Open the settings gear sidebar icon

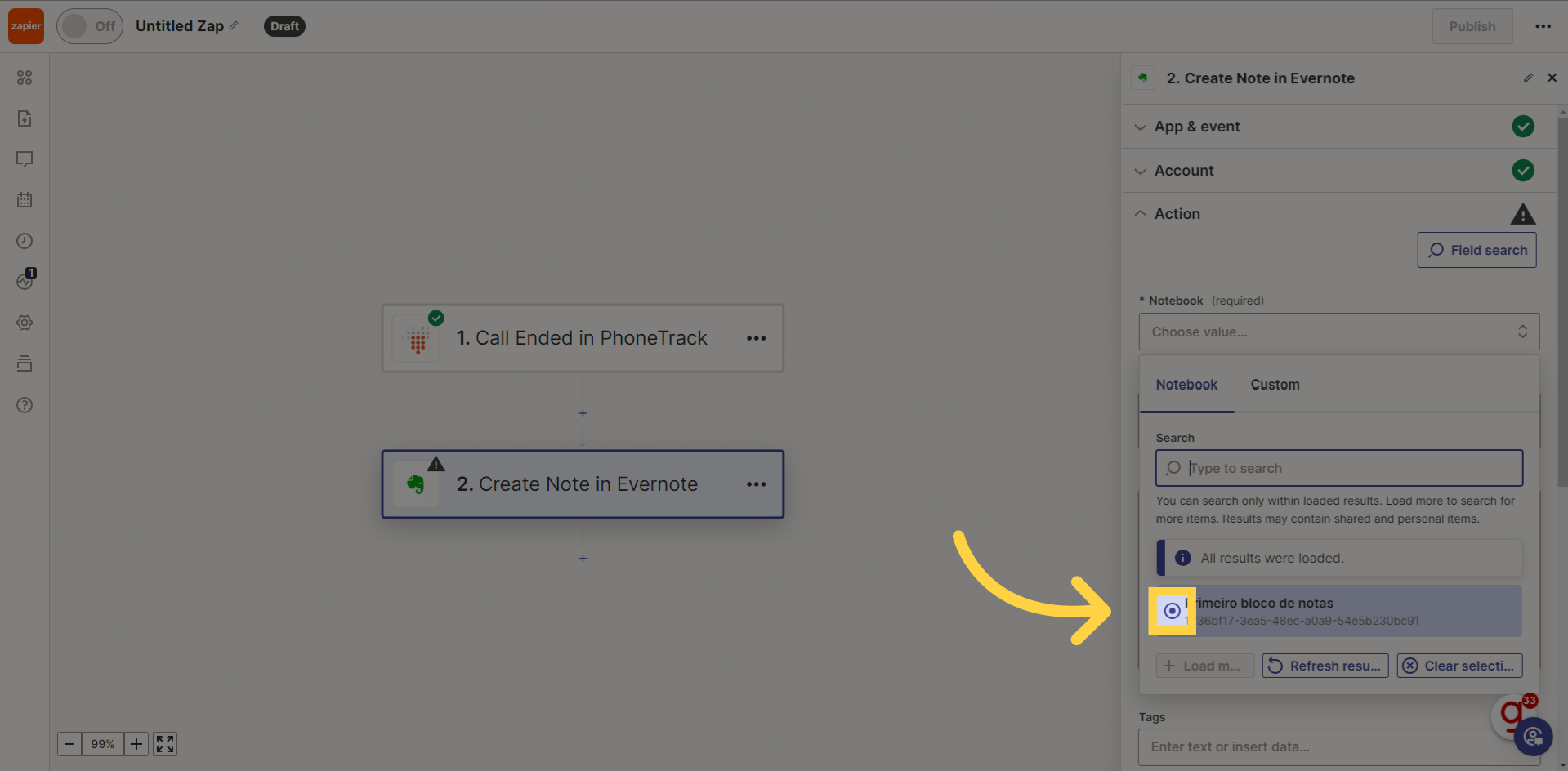(25, 323)
